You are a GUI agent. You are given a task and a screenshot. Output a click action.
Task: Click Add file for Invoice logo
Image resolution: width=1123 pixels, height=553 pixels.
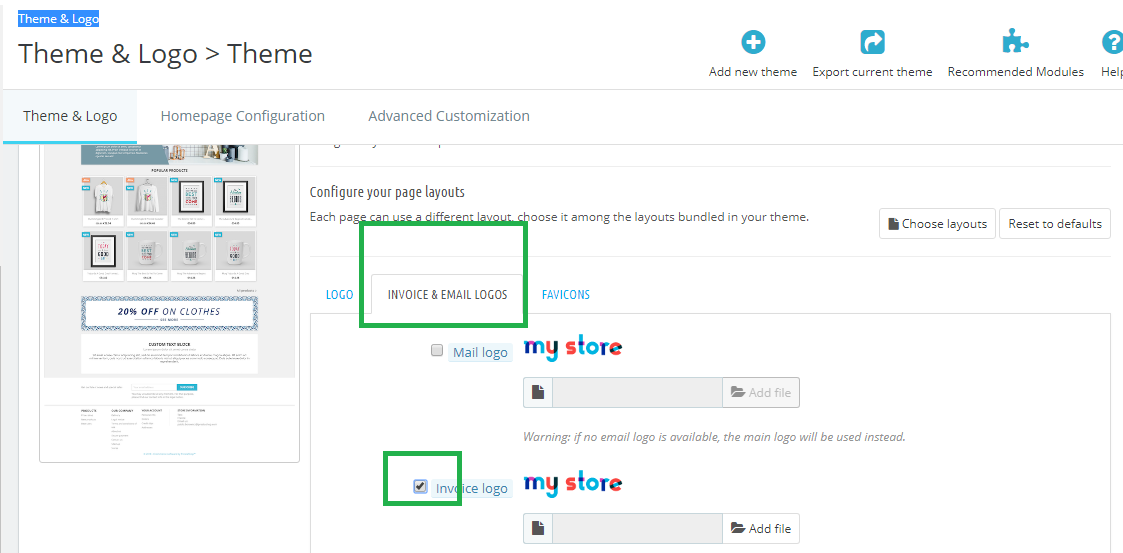[761, 529]
